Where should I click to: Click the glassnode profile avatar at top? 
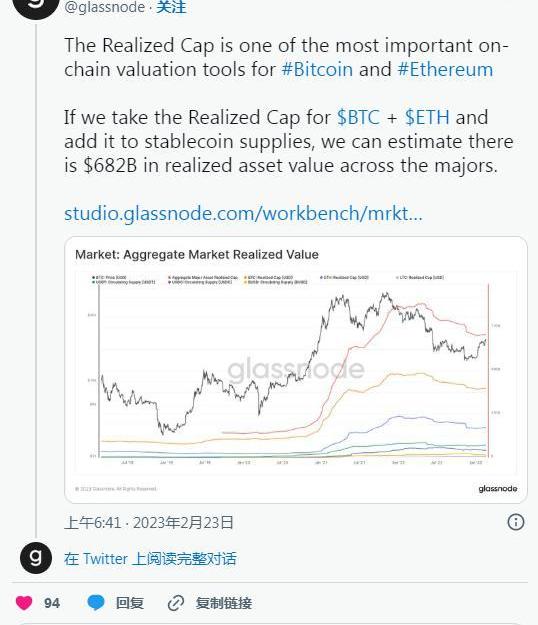point(36,6)
